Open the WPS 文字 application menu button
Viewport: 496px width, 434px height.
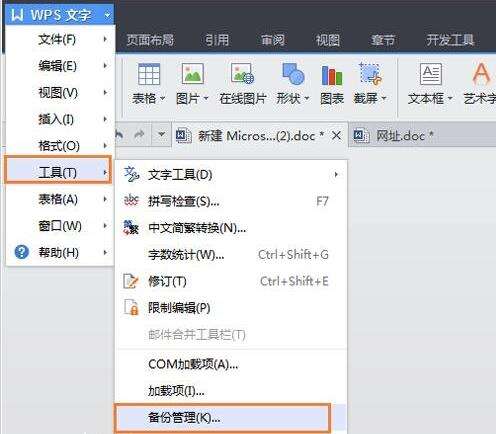pyautogui.click(x=60, y=15)
